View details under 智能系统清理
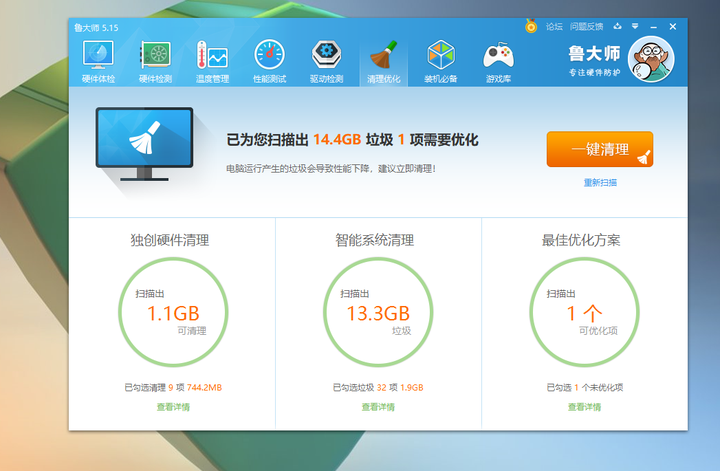The image size is (720, 471). tap(378, 407)
